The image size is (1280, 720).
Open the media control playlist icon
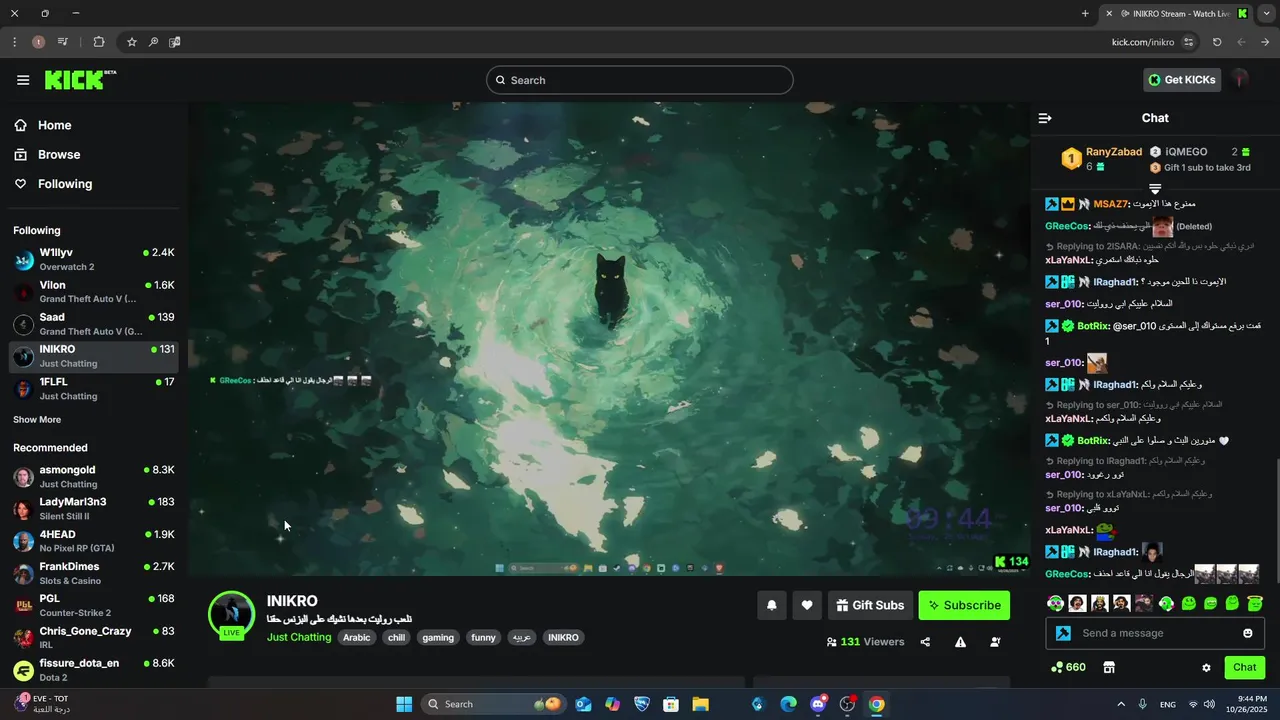(x=63, y=42)
